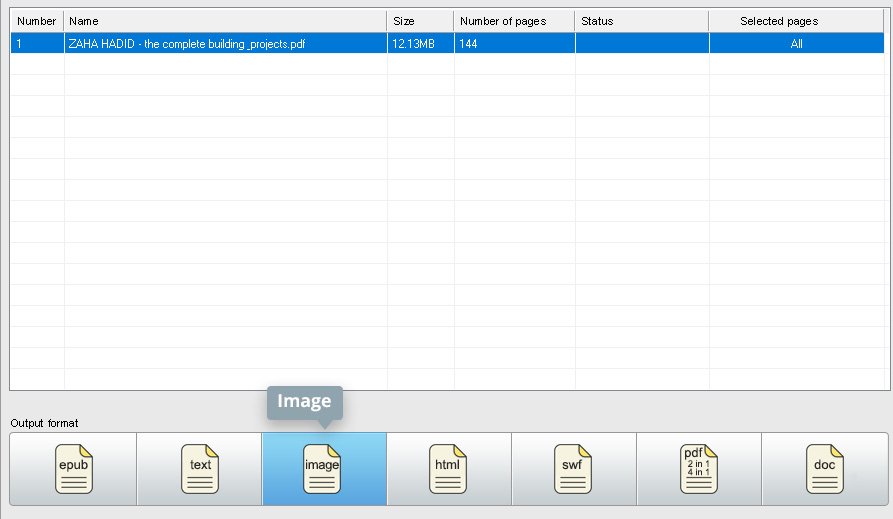Pick the doc output format

[825, 469]
